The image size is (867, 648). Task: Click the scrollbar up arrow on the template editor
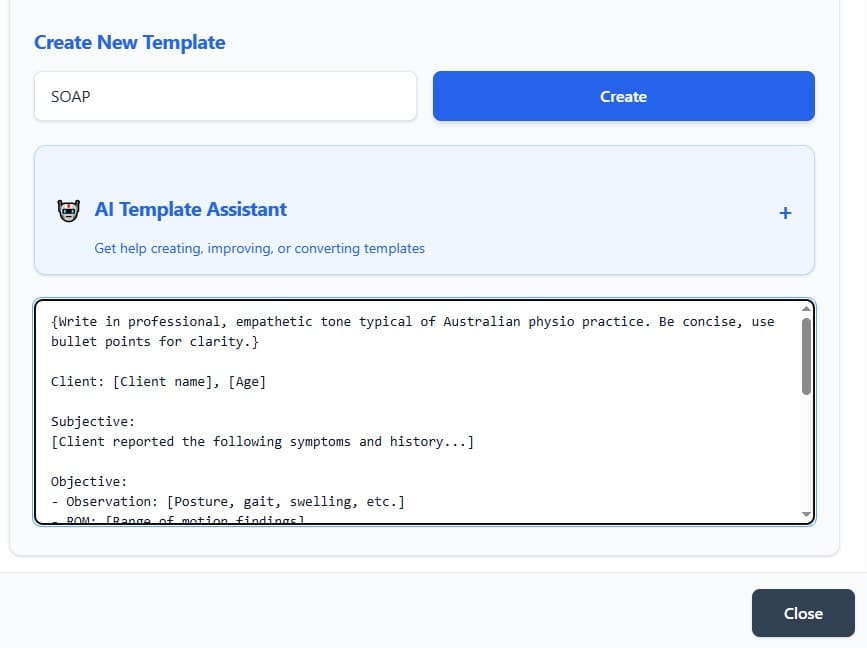(807, 307)
